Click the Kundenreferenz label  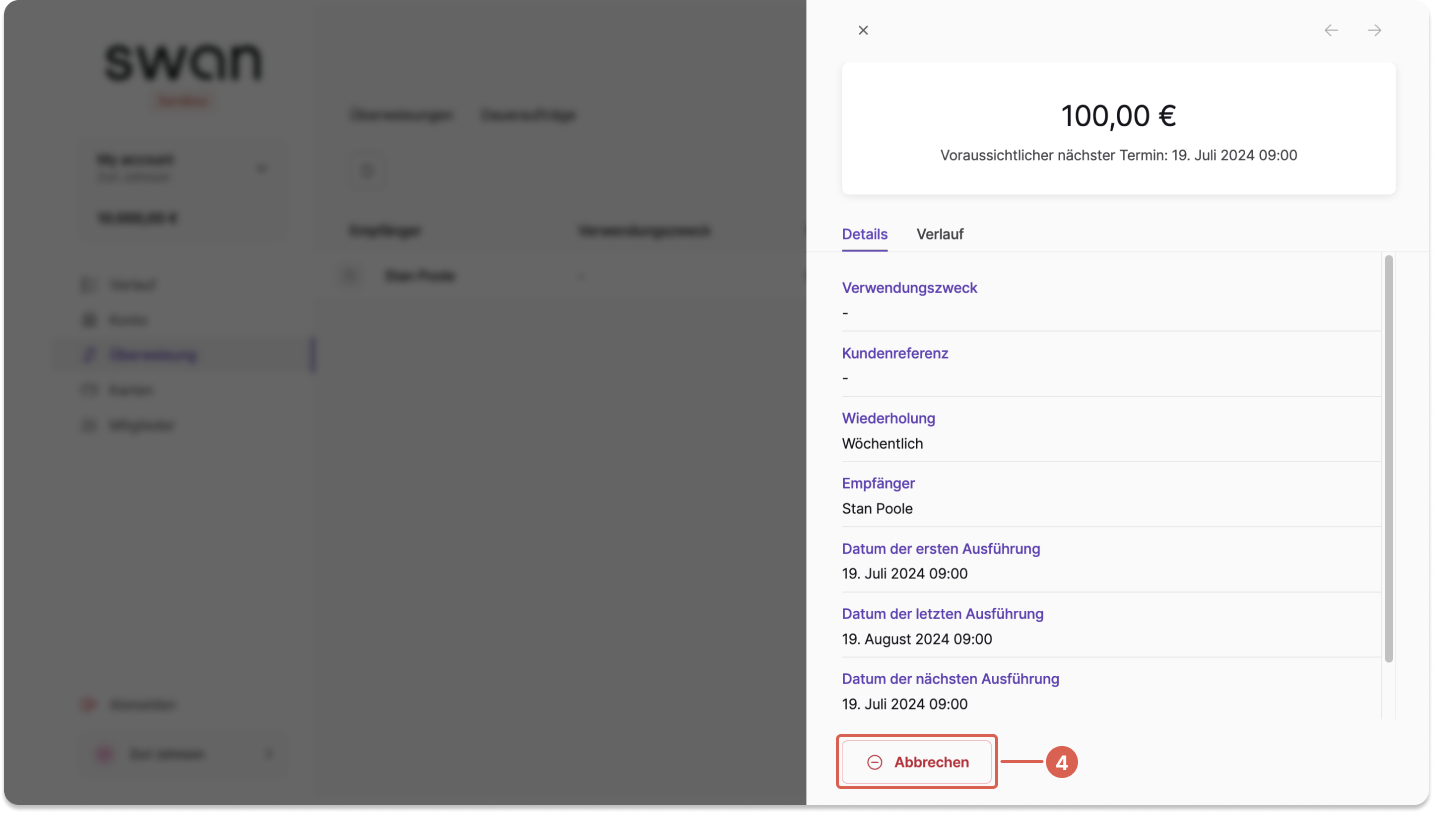pyautogui.click(x=895, y=353)
